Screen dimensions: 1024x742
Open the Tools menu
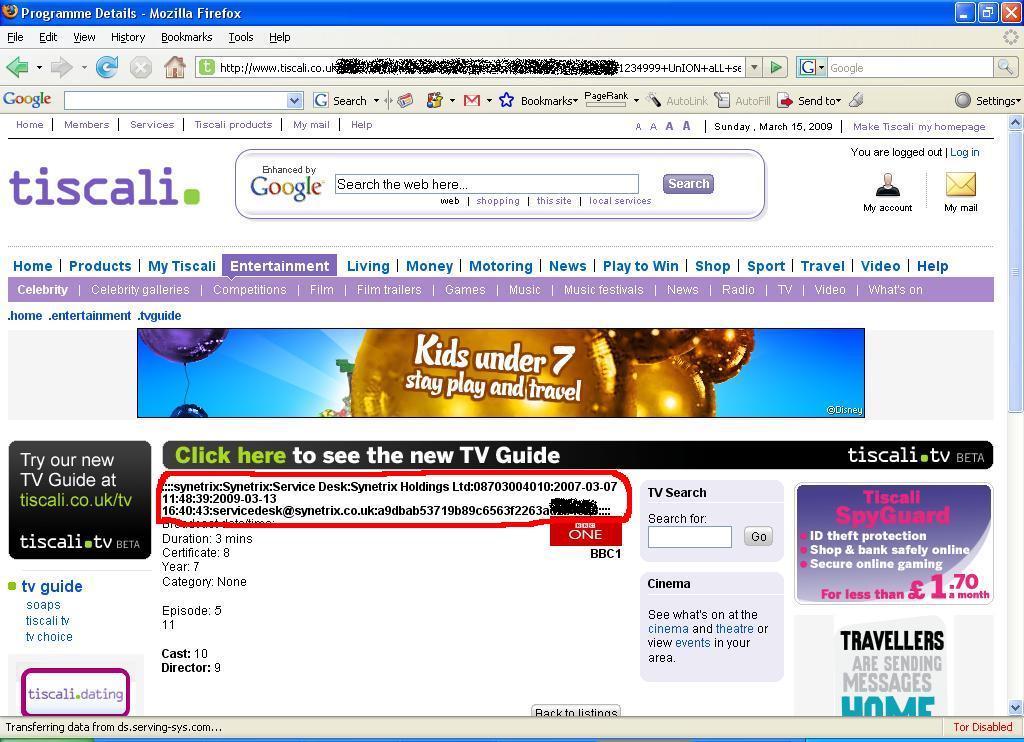click(x=241, y=37)
